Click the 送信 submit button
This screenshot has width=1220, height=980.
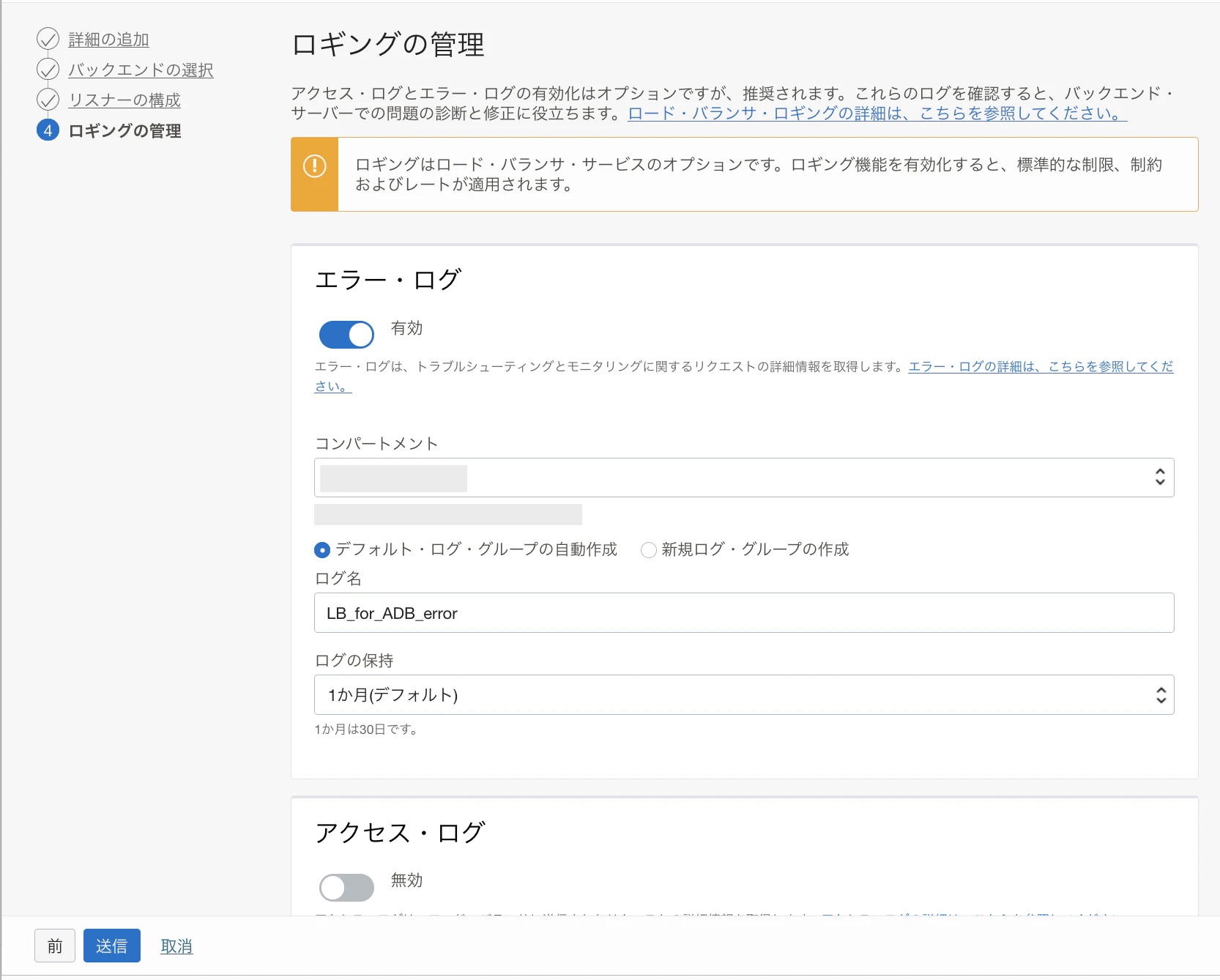point(112,946)
